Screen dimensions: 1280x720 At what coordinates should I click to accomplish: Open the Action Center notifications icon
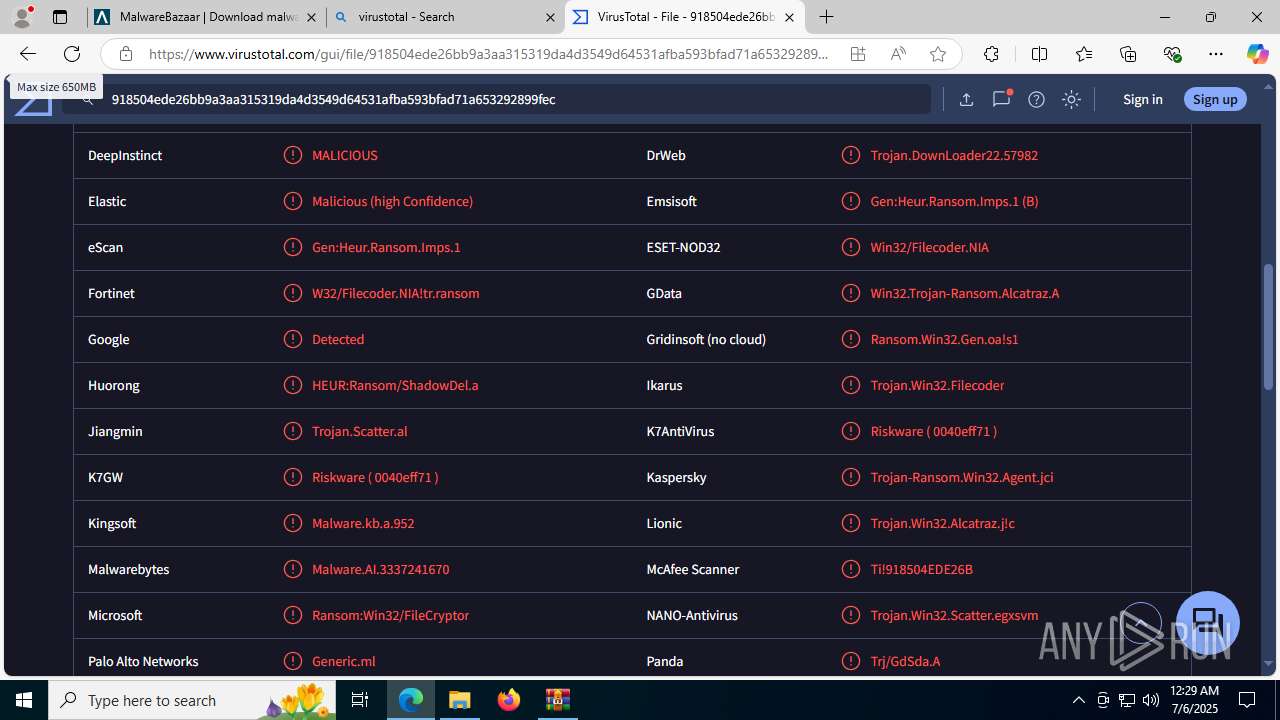[1247, 700]
